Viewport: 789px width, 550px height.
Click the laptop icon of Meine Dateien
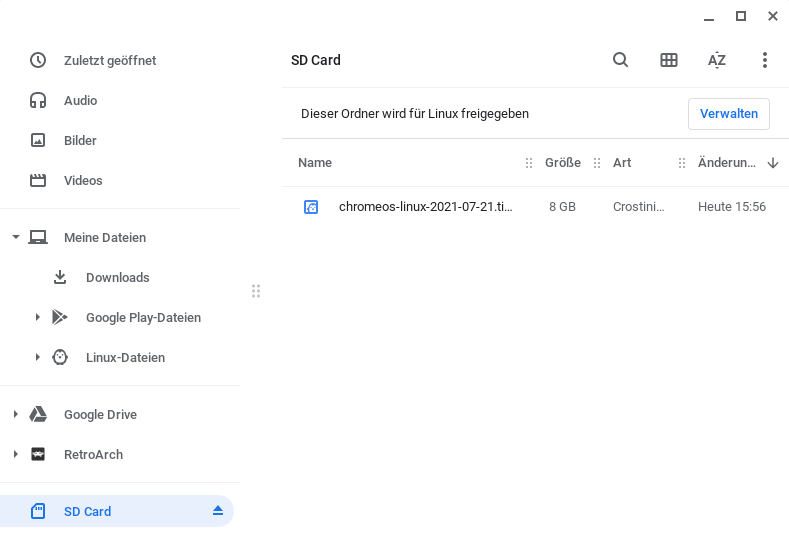(x=38, y=237)
